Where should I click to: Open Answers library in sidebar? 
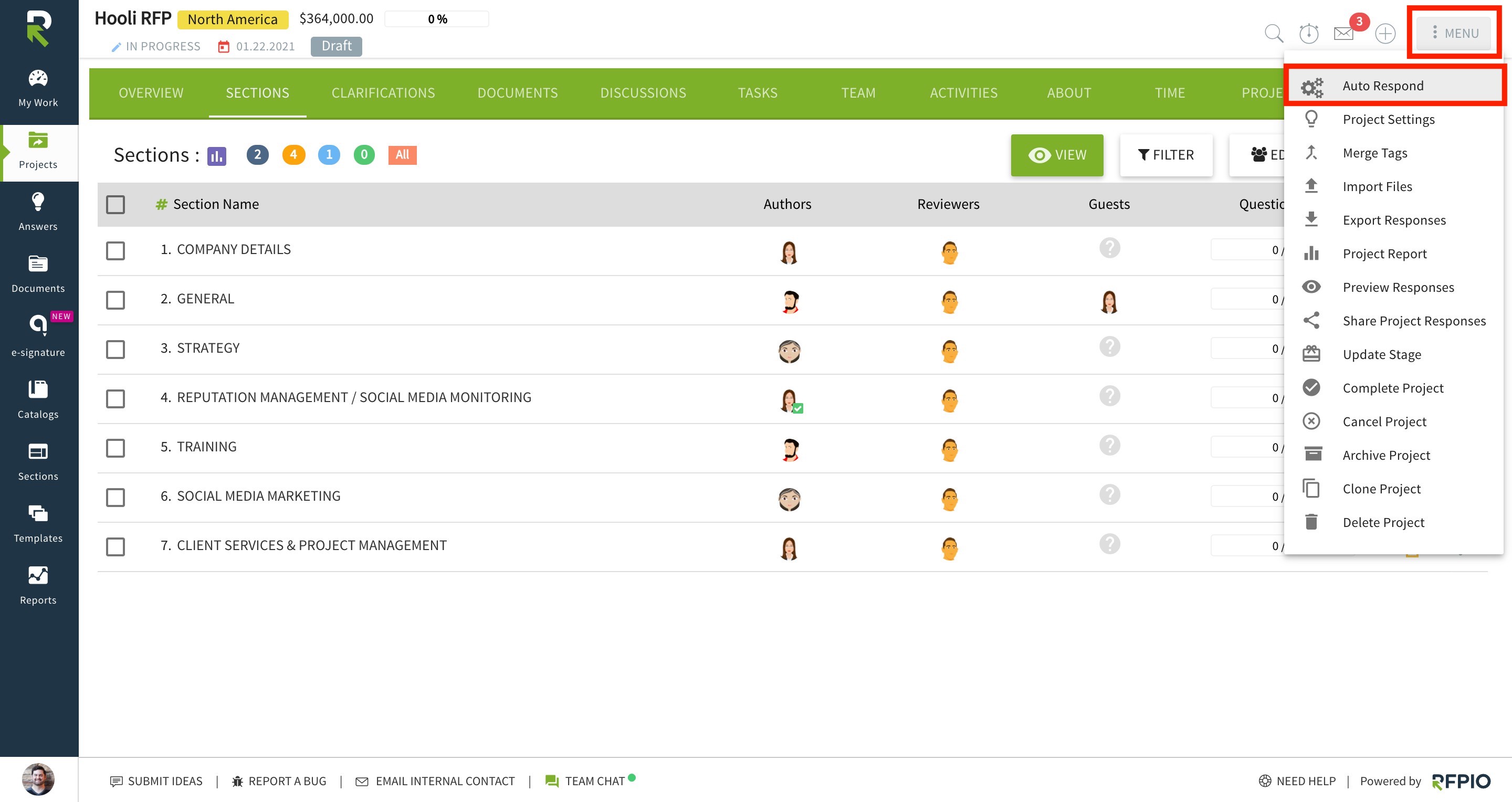[38, 212]
